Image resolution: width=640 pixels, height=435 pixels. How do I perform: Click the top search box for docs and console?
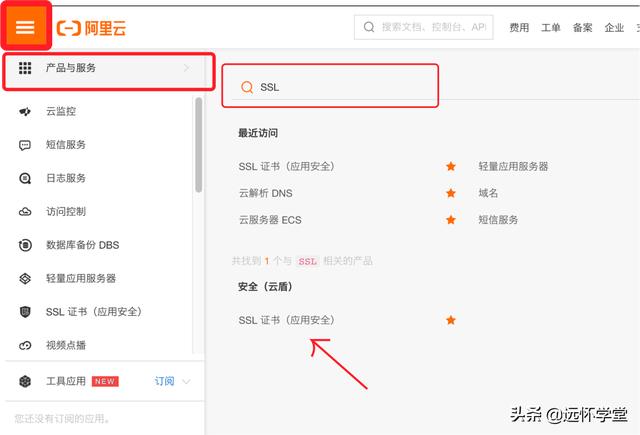coord(424,27)
